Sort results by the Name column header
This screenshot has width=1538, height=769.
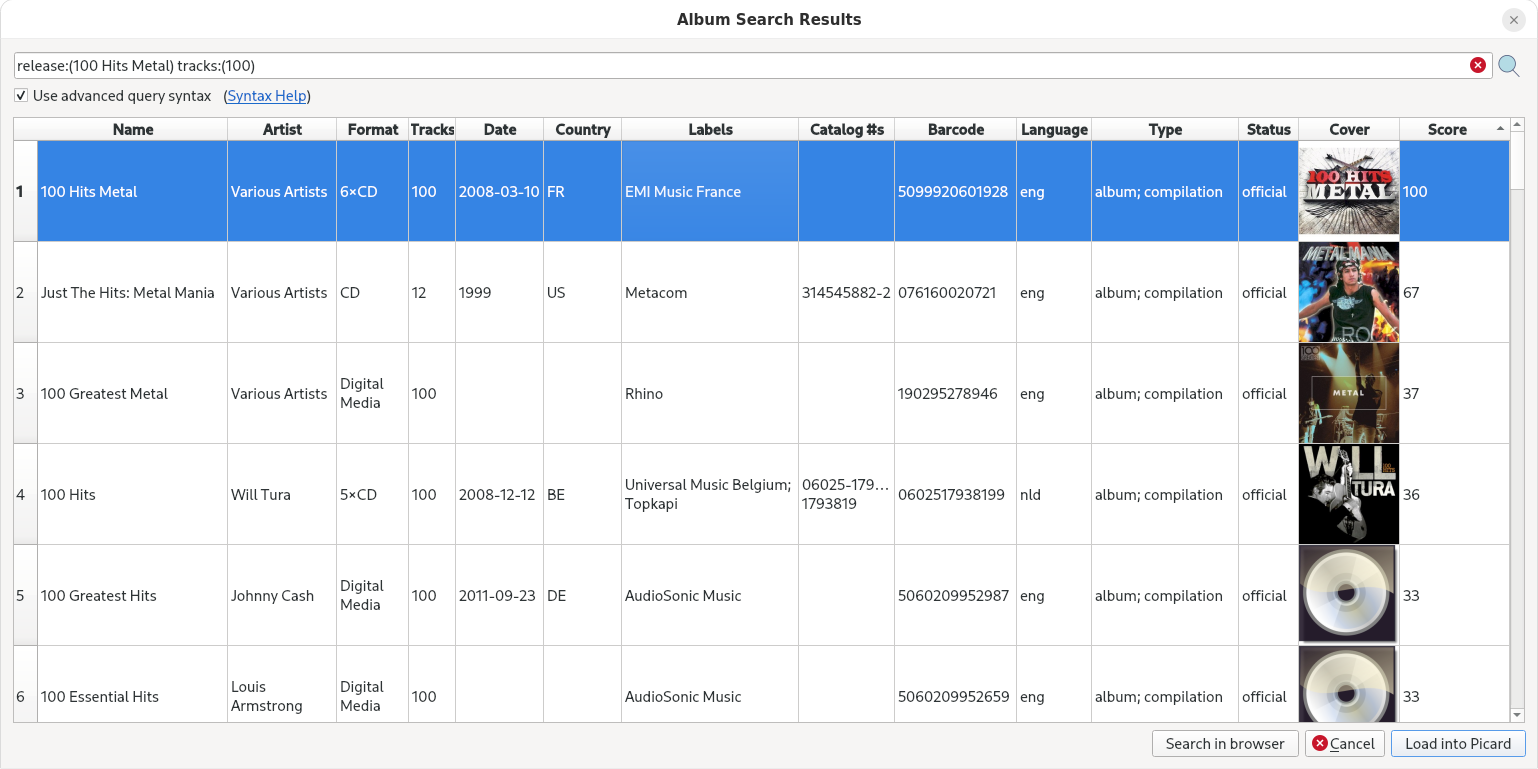pyautogui.click(x=132, y=129)
